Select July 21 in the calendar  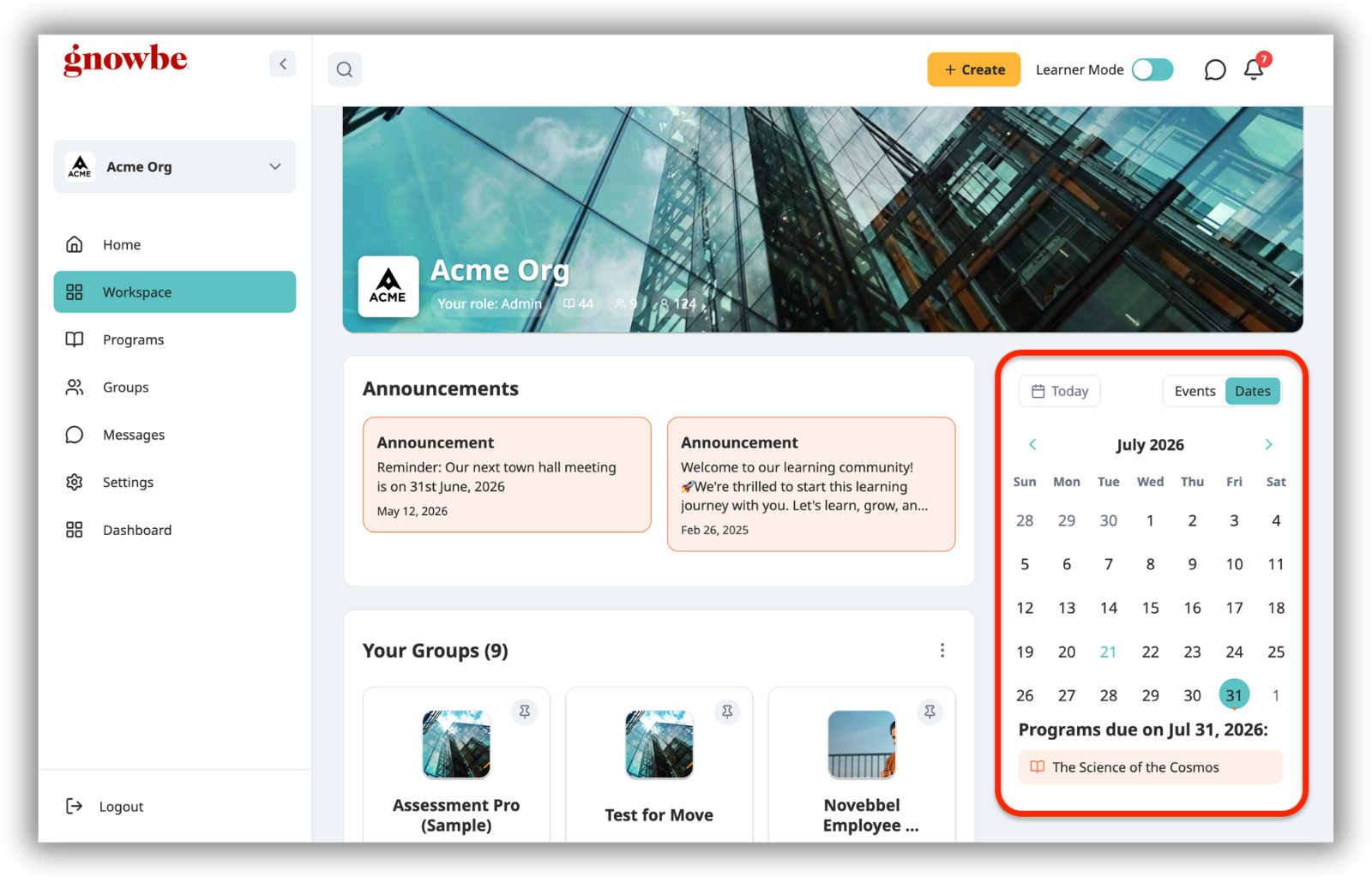click(1108, 652)
